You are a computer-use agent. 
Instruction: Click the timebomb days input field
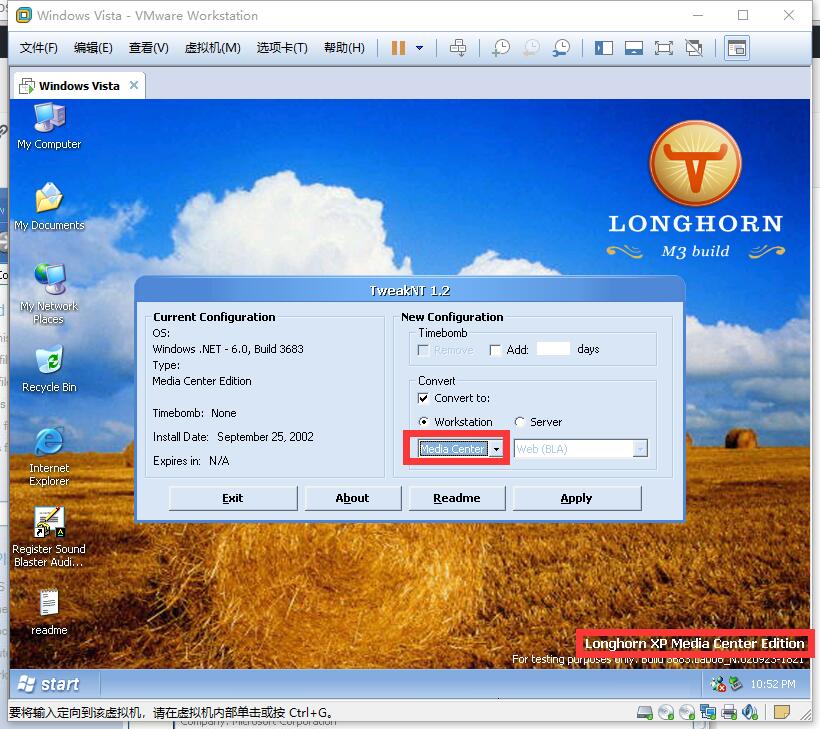click(553, 349)
